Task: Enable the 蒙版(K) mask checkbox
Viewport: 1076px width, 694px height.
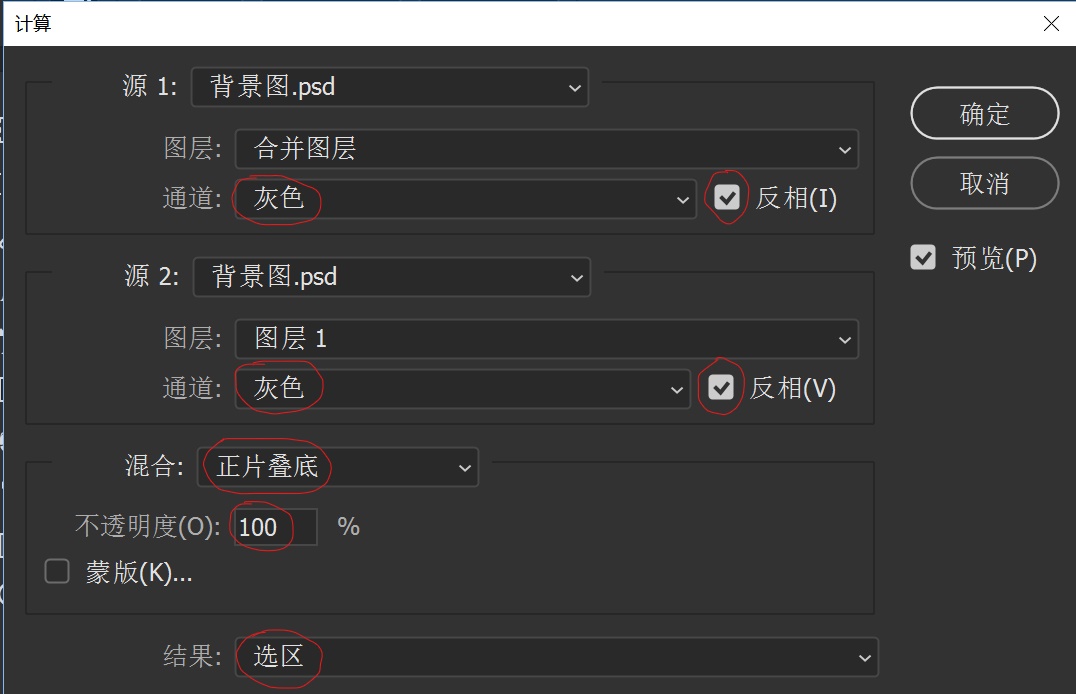Action: click(x=57, y=571)
